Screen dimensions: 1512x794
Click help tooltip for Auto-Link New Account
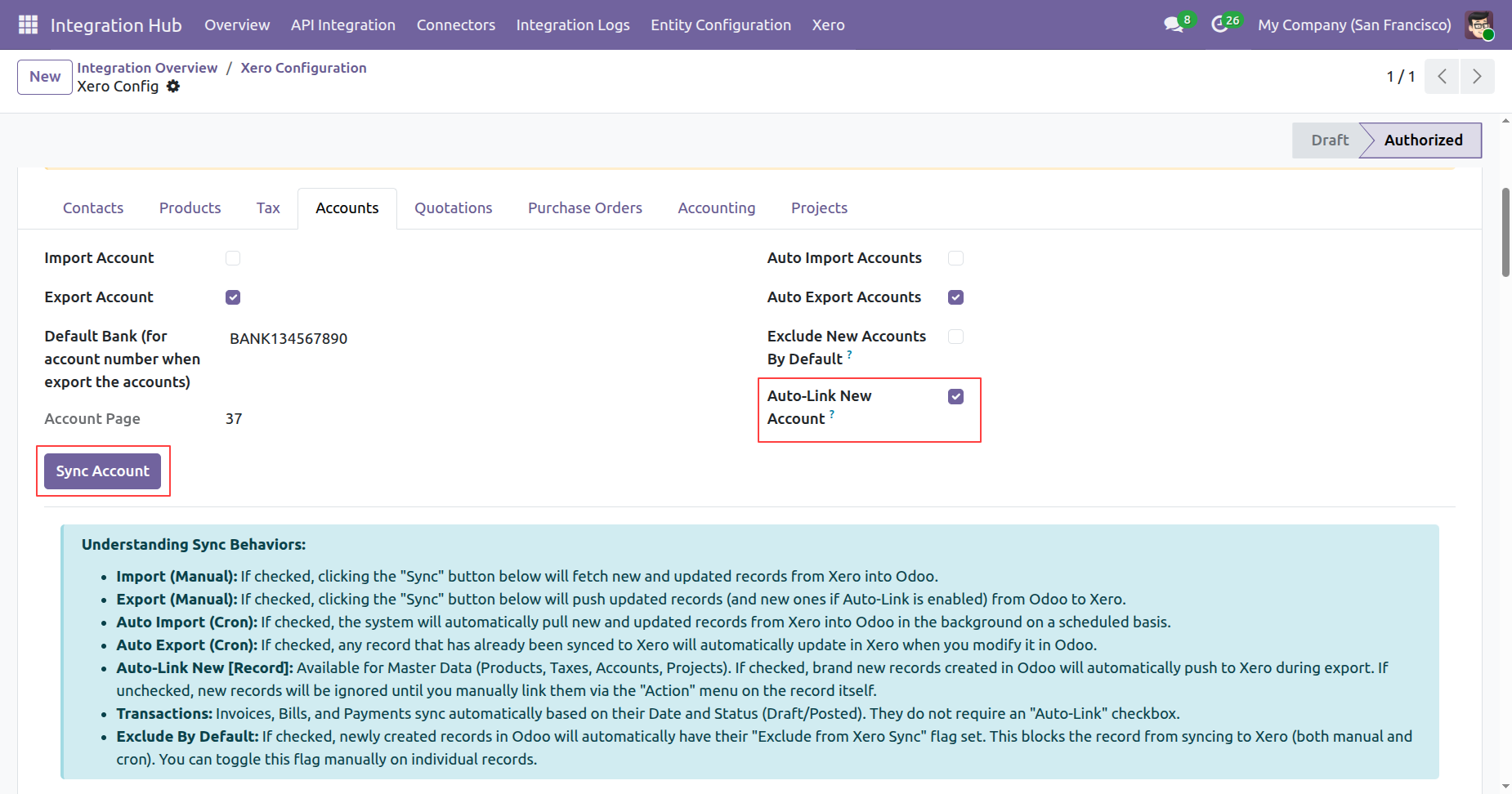tap(832, 414)
